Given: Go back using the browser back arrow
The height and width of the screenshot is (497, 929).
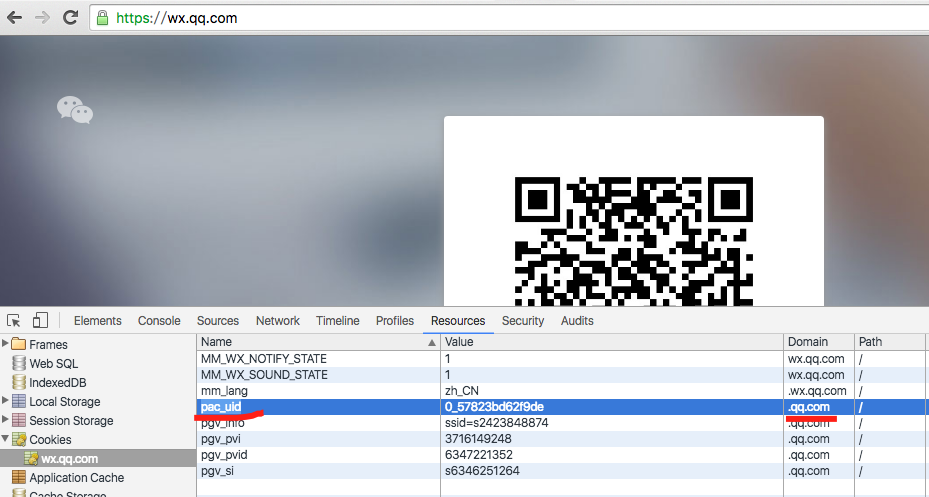Looking at the screenshot, I should (x=14, y=18).
